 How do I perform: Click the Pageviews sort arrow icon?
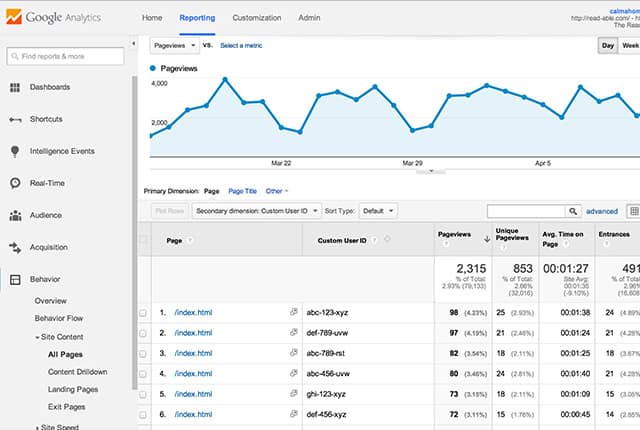487,239
